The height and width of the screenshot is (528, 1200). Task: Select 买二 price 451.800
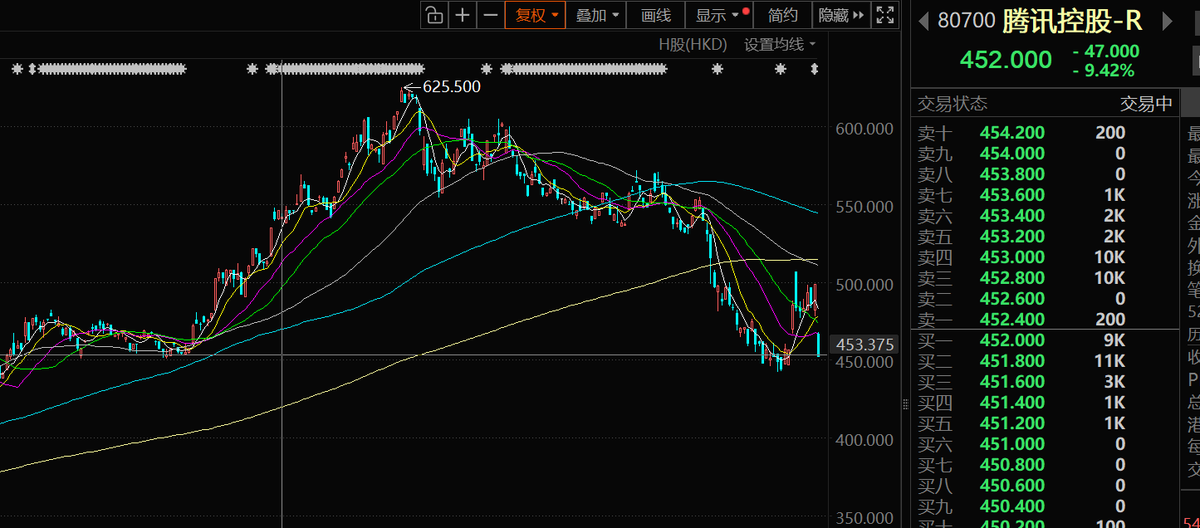click(x=1012, y=361)
